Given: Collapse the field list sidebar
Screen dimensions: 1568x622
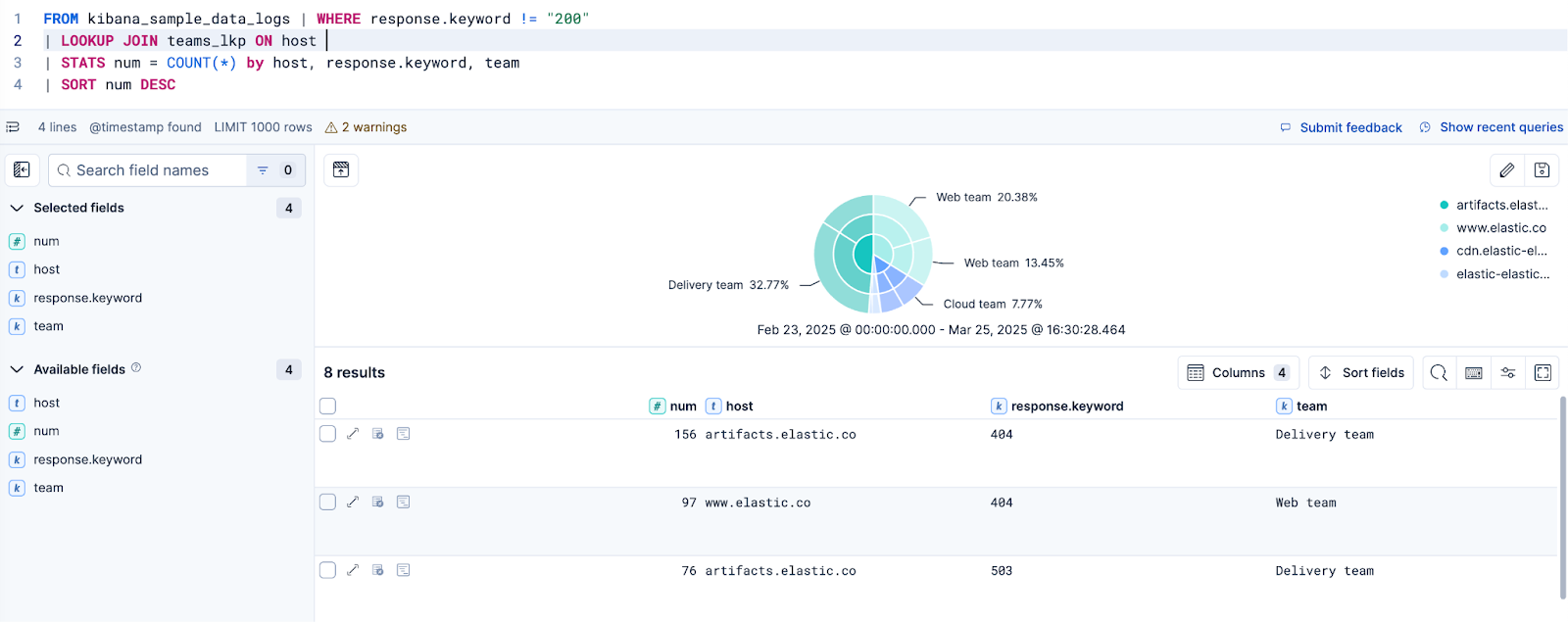Looking at the screenshot, I should pos(22,170).
